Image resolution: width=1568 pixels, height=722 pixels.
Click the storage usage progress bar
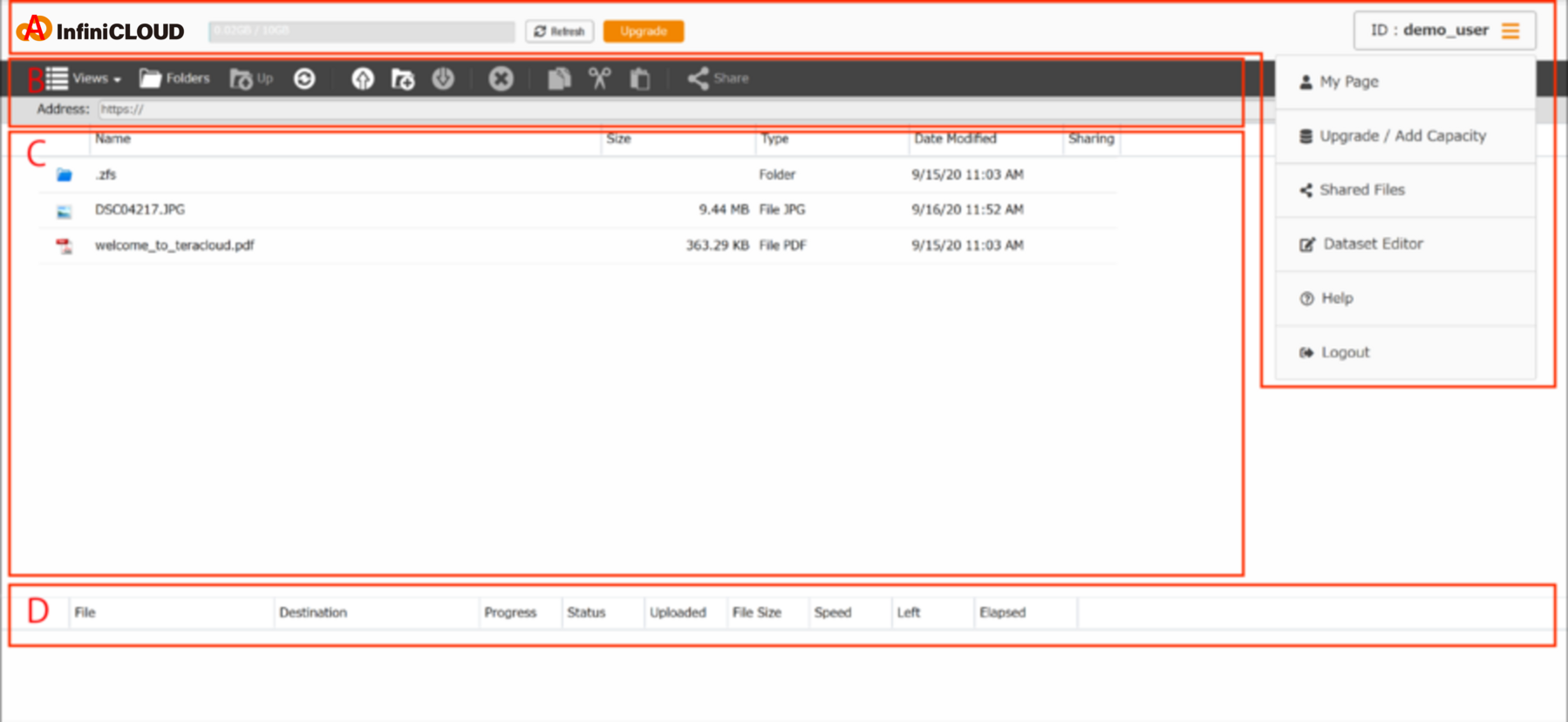[x=361, y=31]
